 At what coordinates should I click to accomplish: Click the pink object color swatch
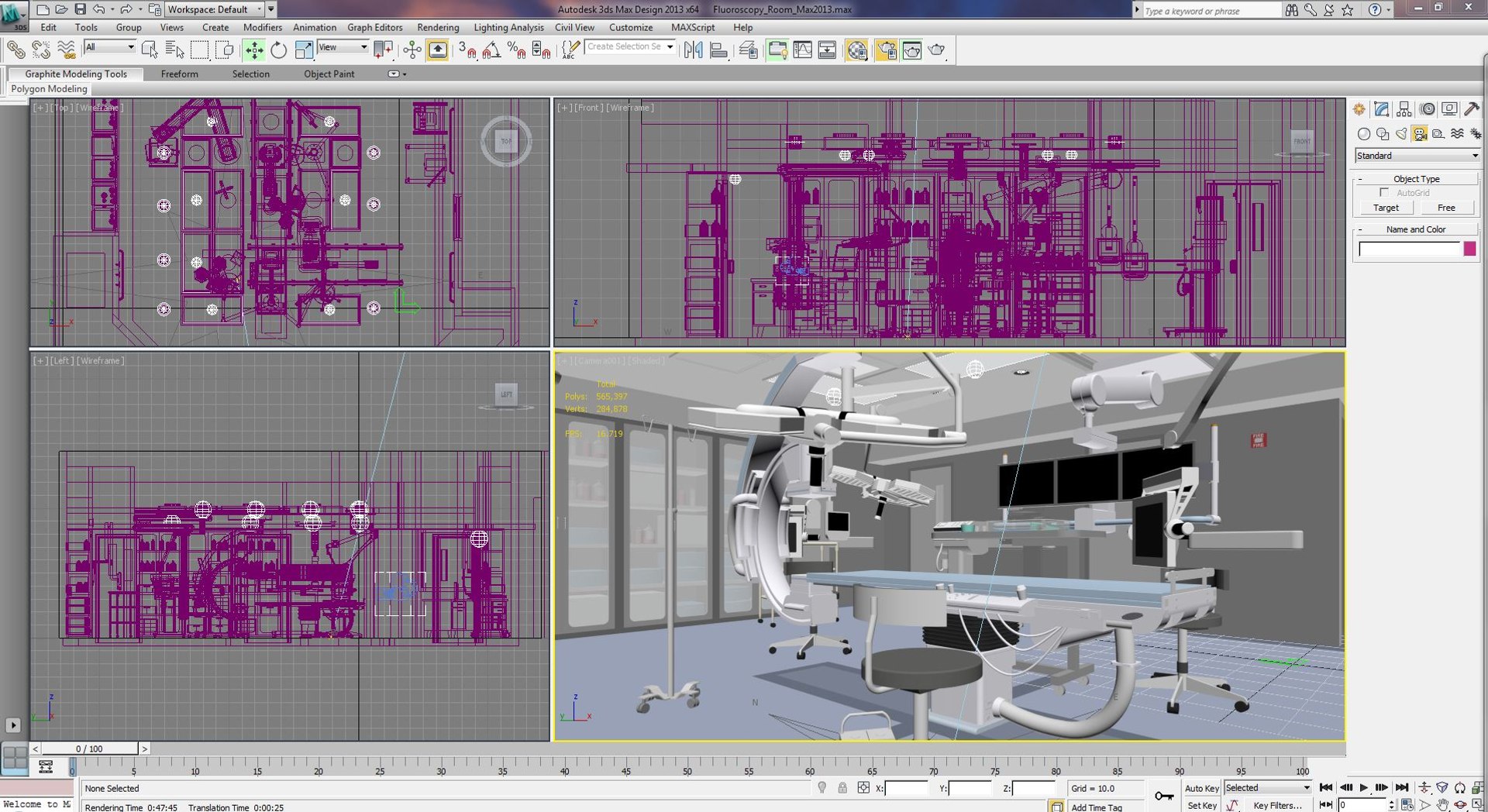pyautogui.click(x=1469, y=249)
